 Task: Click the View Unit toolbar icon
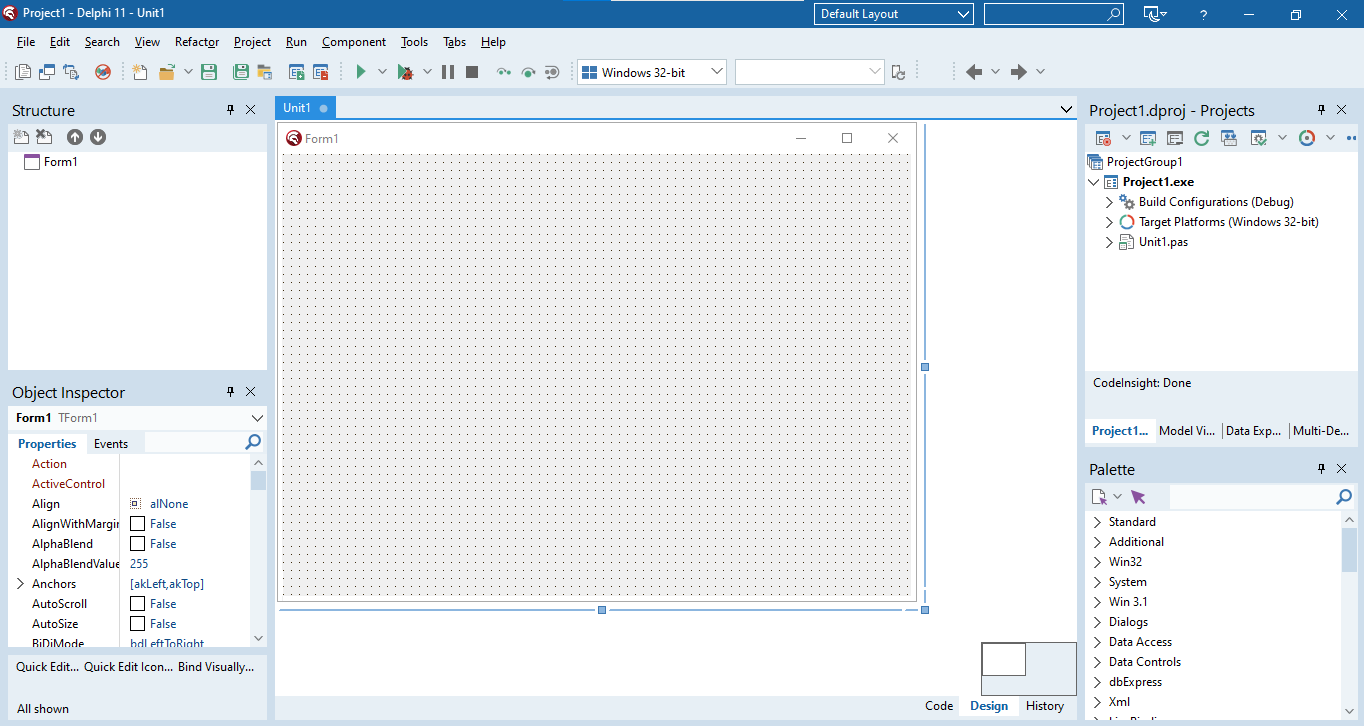[23, 72]
